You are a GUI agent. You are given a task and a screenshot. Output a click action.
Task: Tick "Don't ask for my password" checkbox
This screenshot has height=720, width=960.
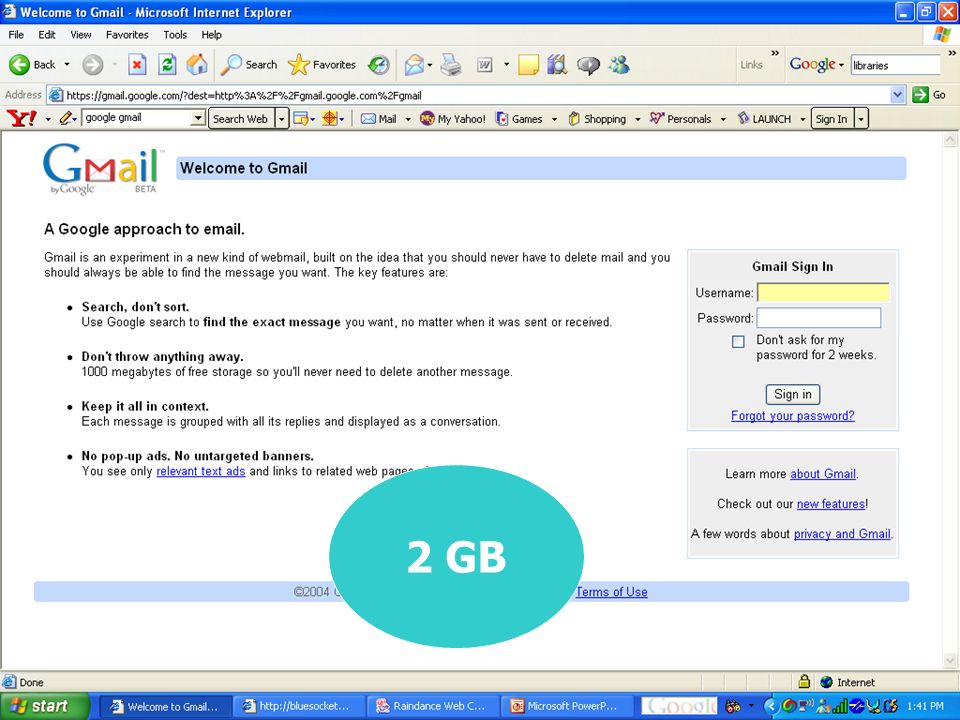(x=738, y=342)
